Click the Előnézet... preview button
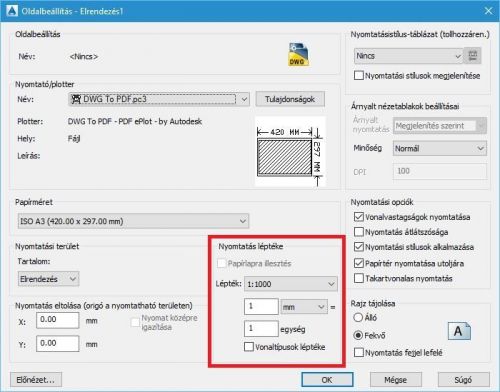 coord(36,380)
